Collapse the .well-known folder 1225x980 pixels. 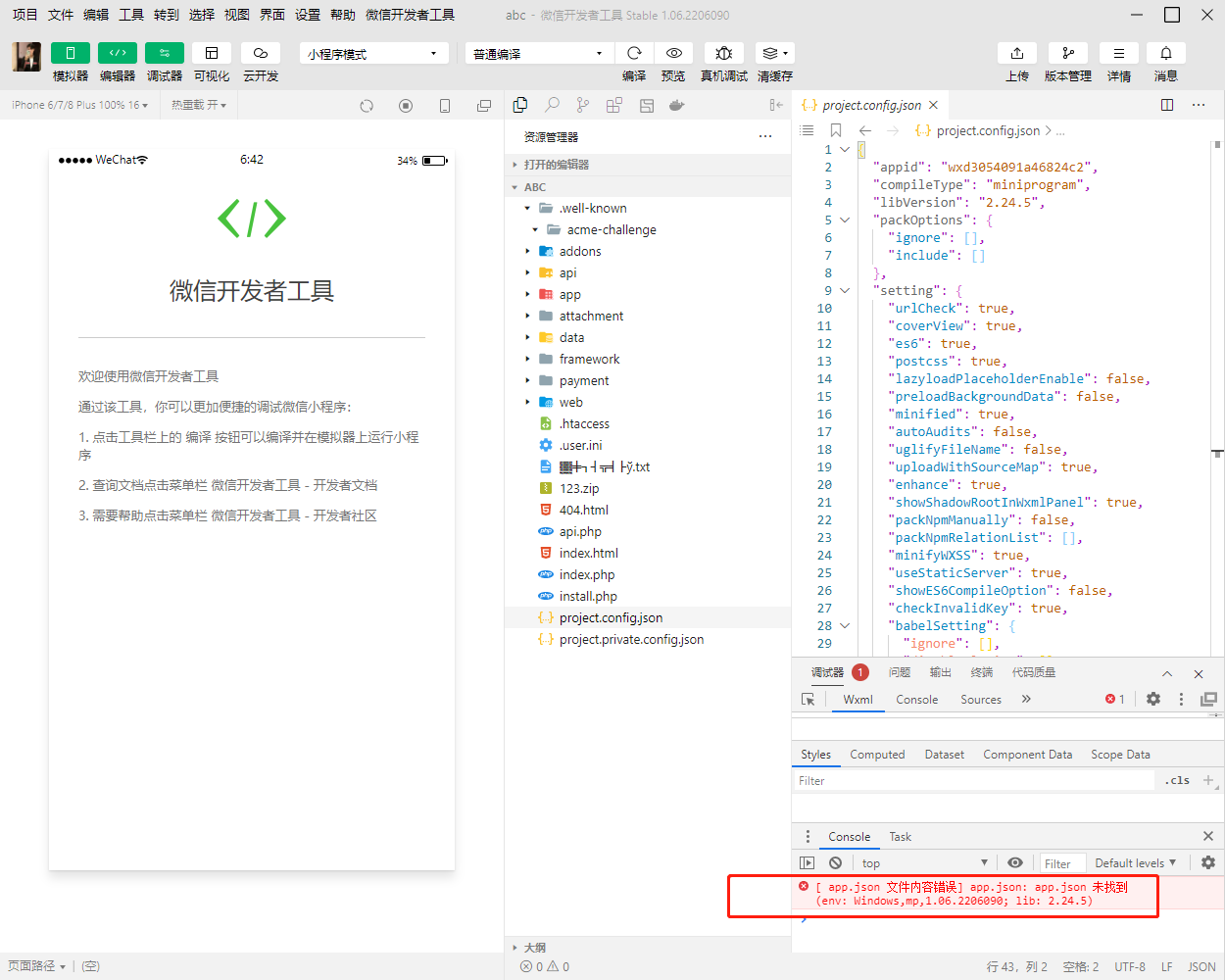point(648,208)
